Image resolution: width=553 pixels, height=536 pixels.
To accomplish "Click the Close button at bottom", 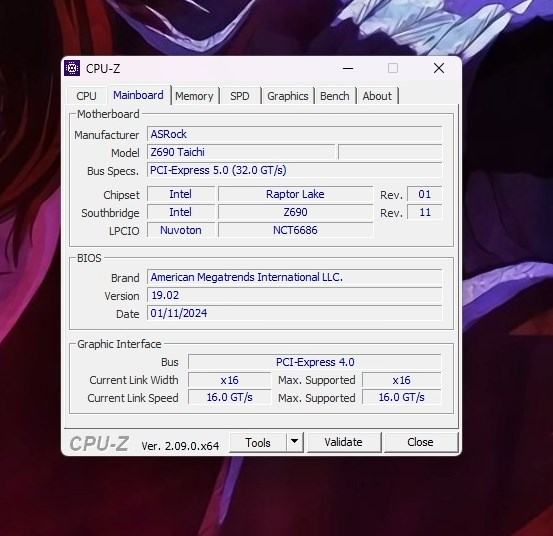I will [x=420, y=442].
